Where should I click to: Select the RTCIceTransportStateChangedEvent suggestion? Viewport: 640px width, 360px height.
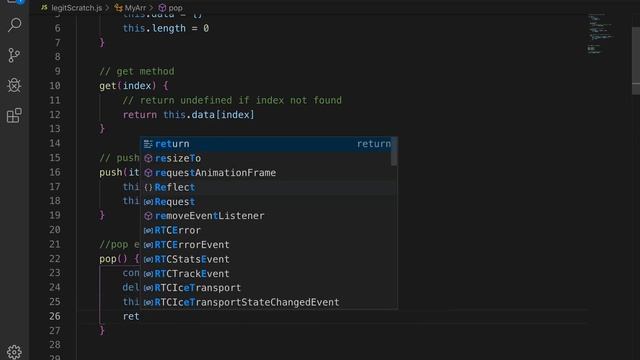tap(269, 302)
